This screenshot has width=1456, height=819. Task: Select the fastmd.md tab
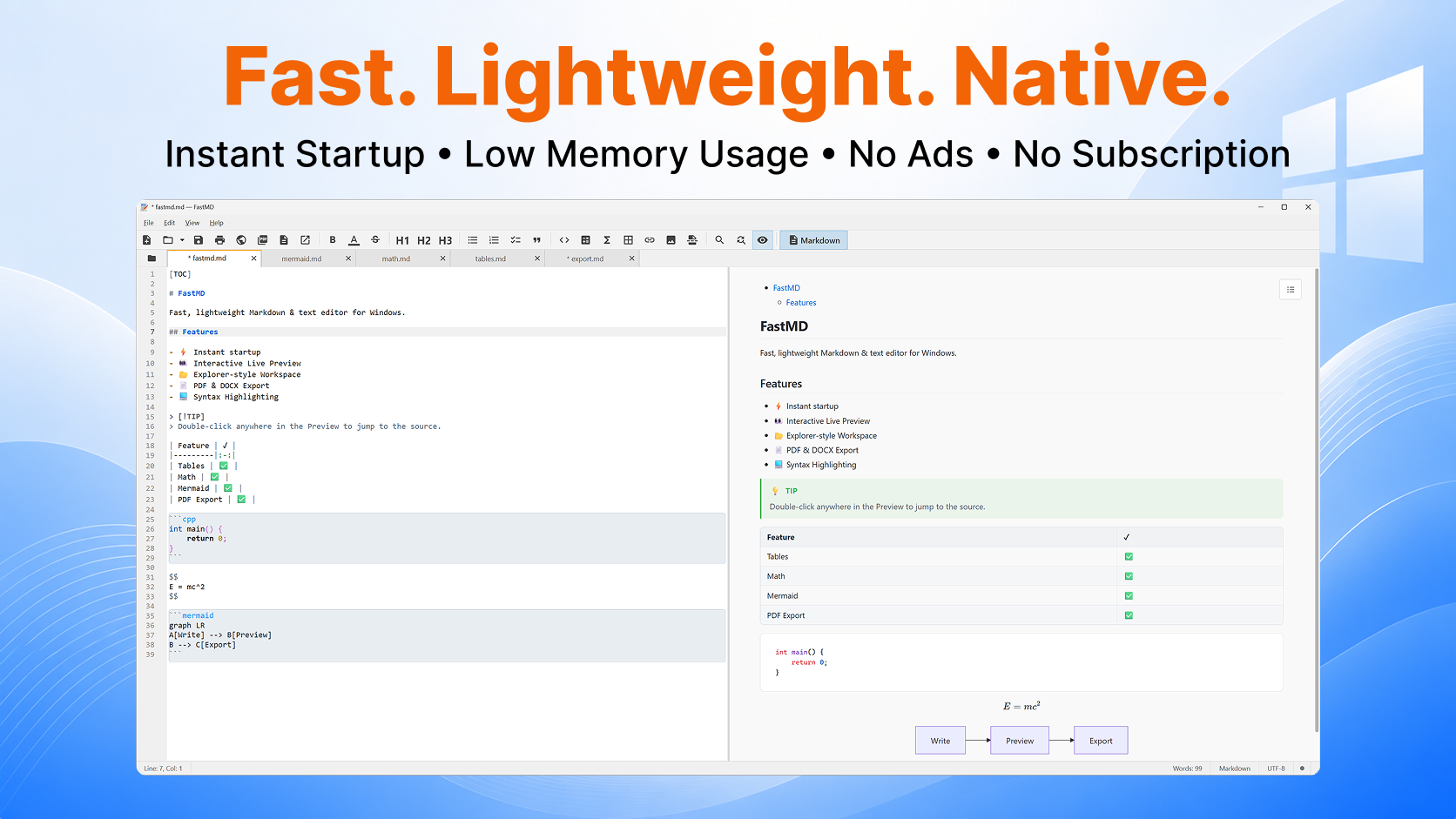207,258
